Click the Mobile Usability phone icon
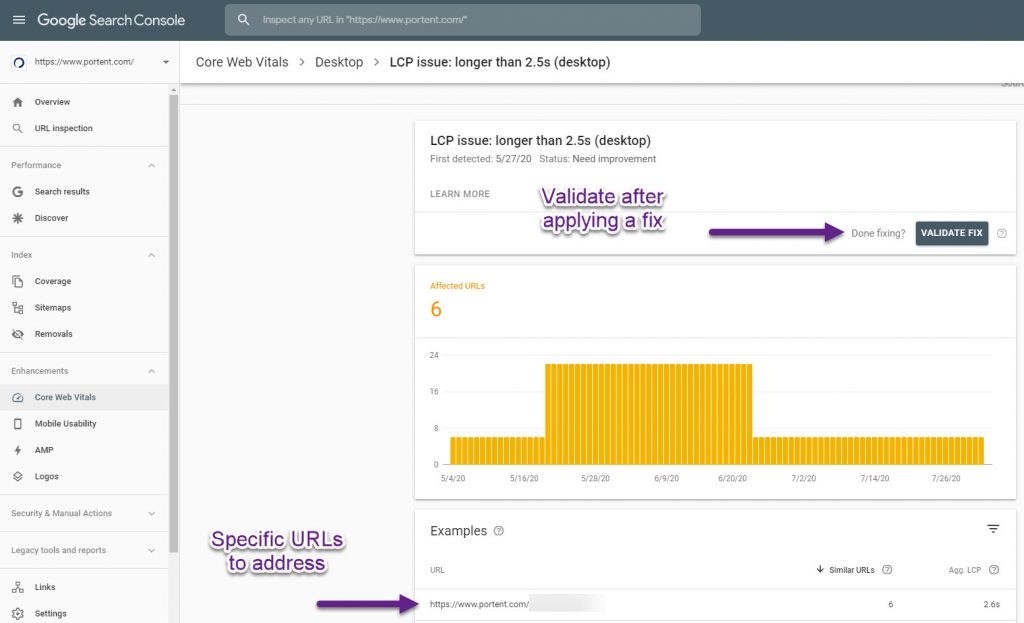Screen dimensions: 1024x623 point(18,424)
